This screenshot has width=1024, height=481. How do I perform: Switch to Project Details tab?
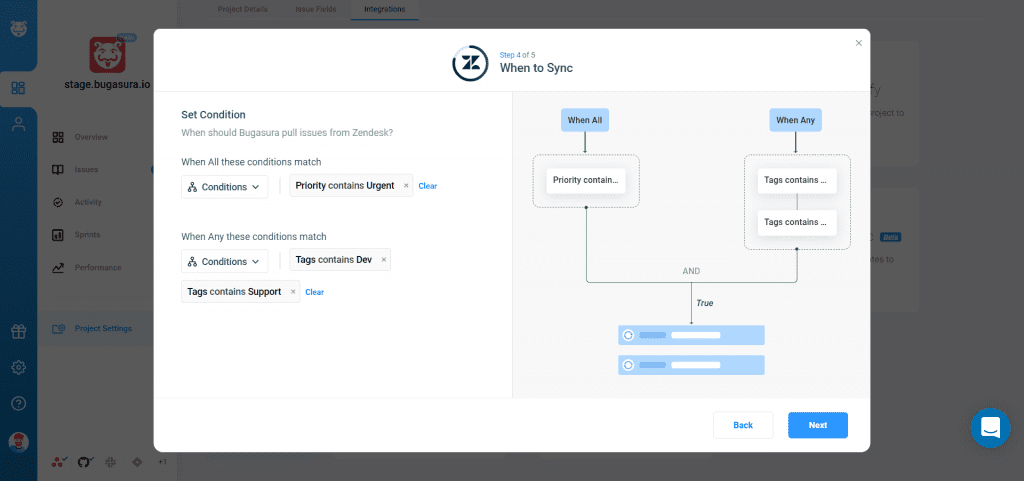point(242,9)
